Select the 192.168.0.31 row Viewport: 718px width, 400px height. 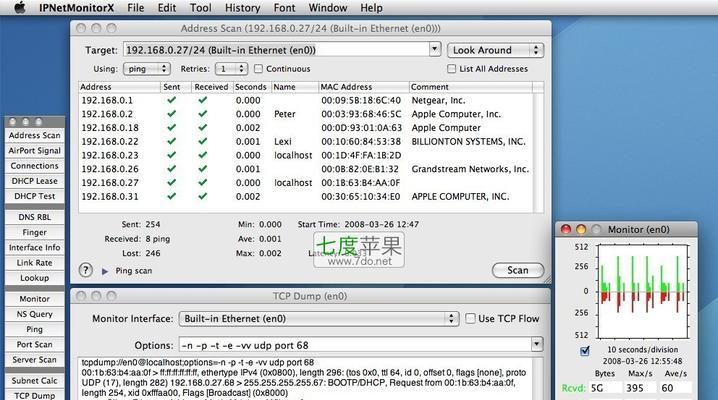[x=305, y=196]
